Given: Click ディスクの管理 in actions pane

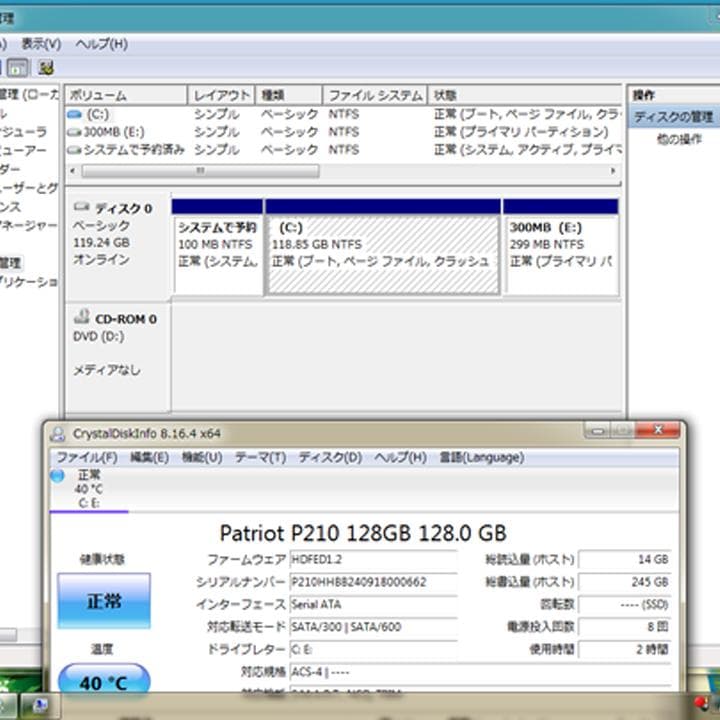Looking at the screenshot, I should click(x=674, y=117).
